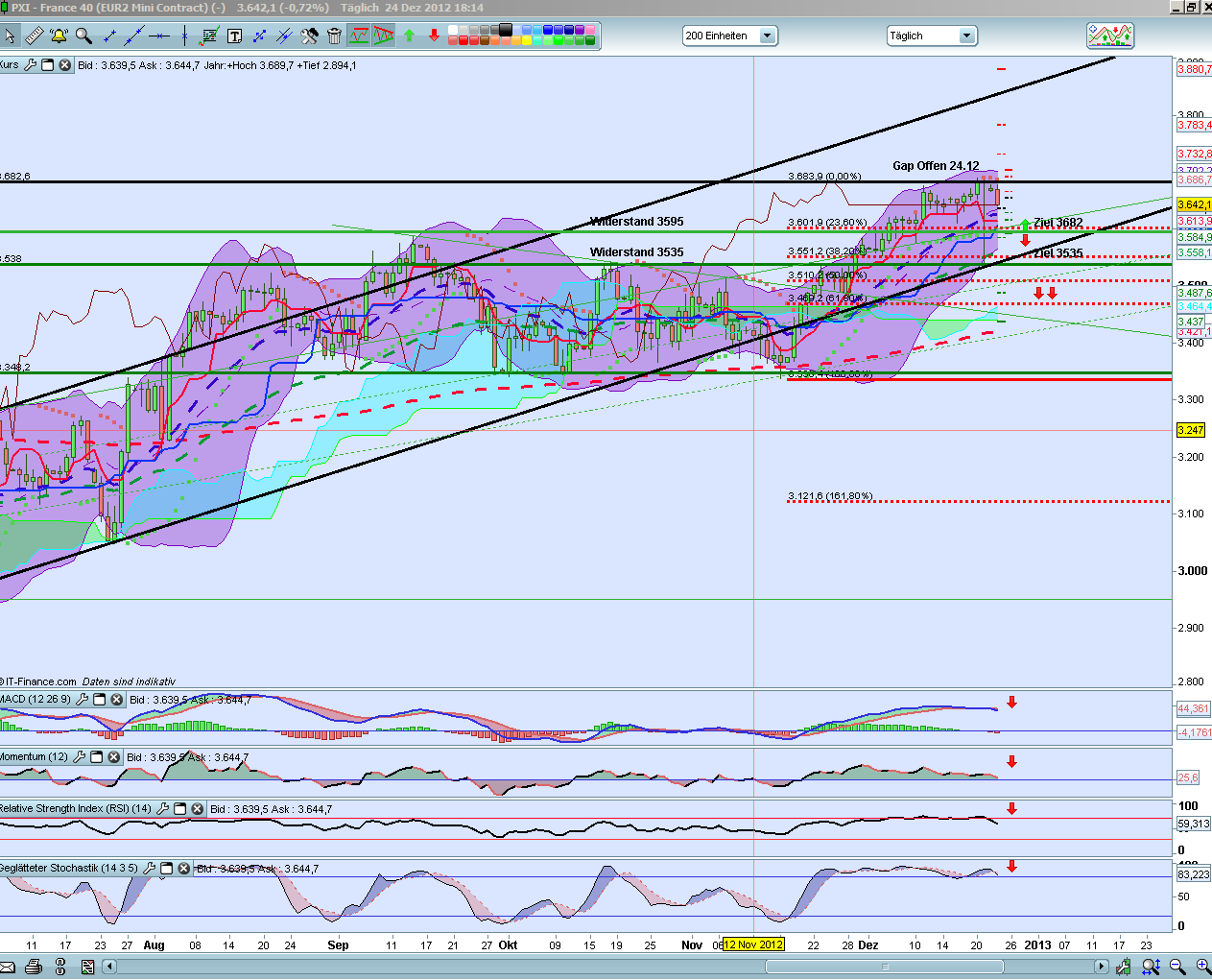
Task: Open Kurs panel wrench settings
Action: tap(30, 65)
